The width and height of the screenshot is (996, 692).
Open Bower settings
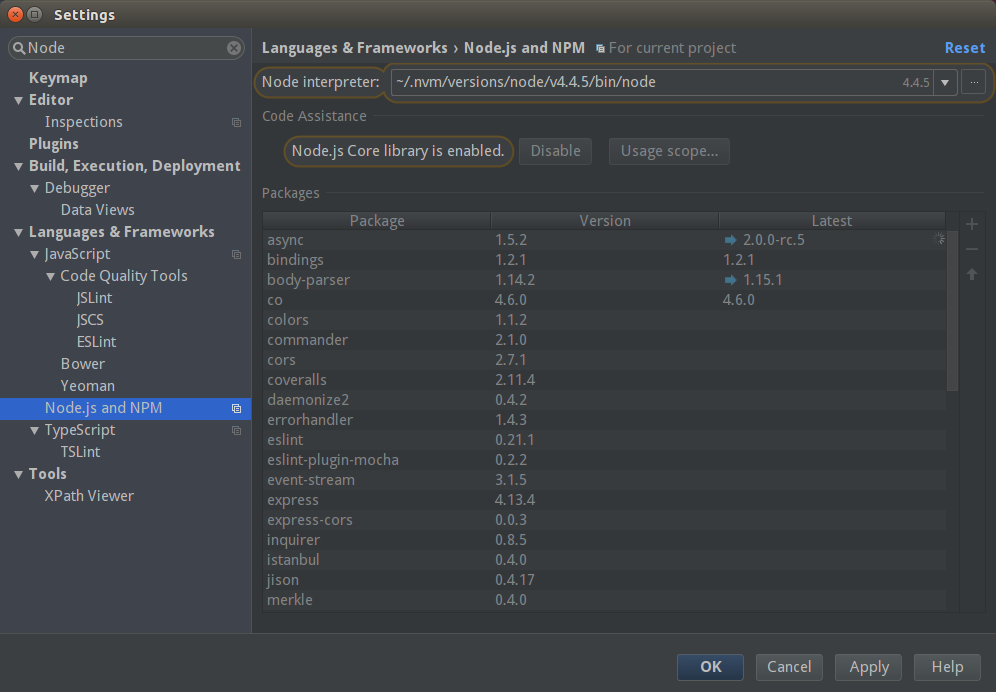click(83, 364)
